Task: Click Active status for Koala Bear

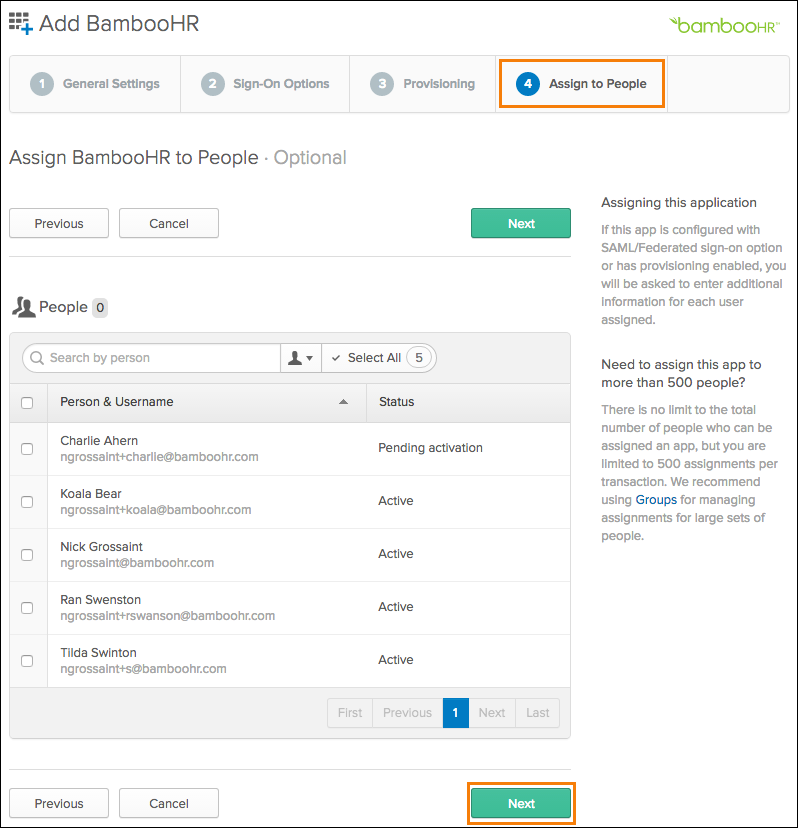Action: click(396, 501)
